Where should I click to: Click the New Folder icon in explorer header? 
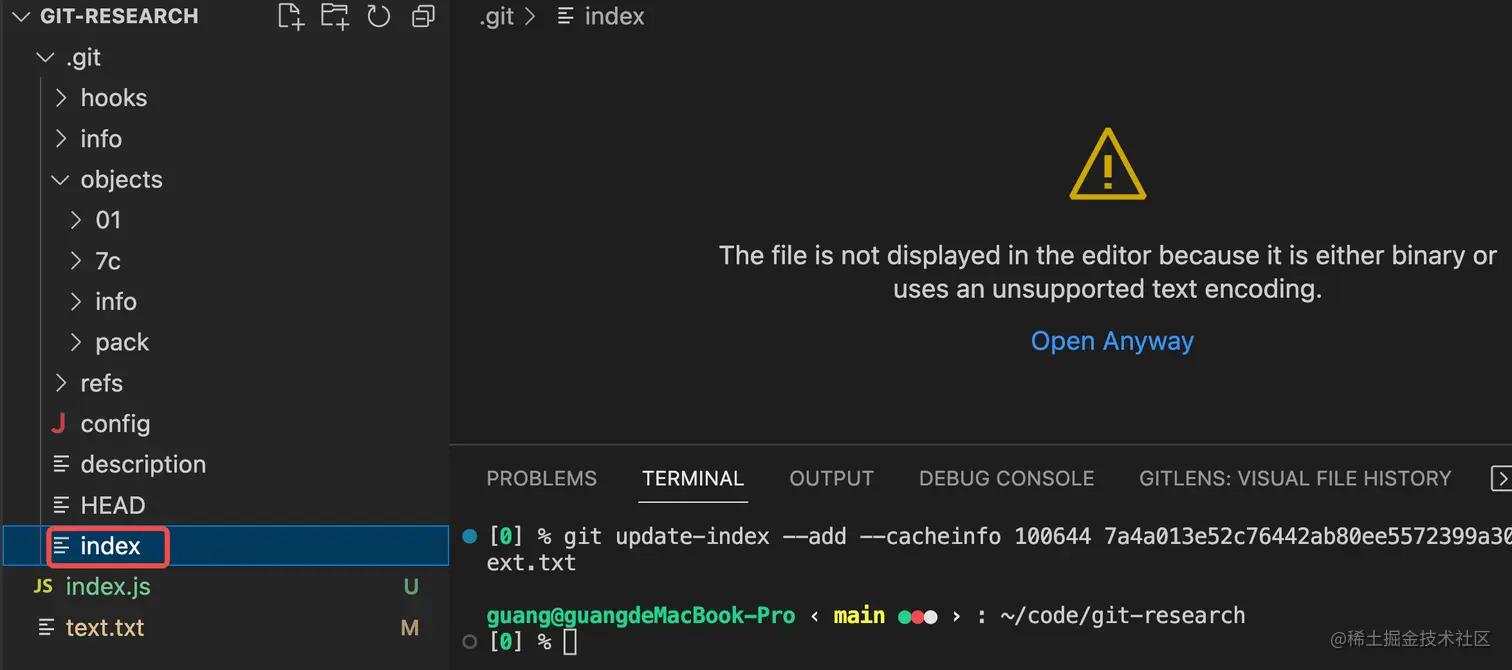[334, 16]
